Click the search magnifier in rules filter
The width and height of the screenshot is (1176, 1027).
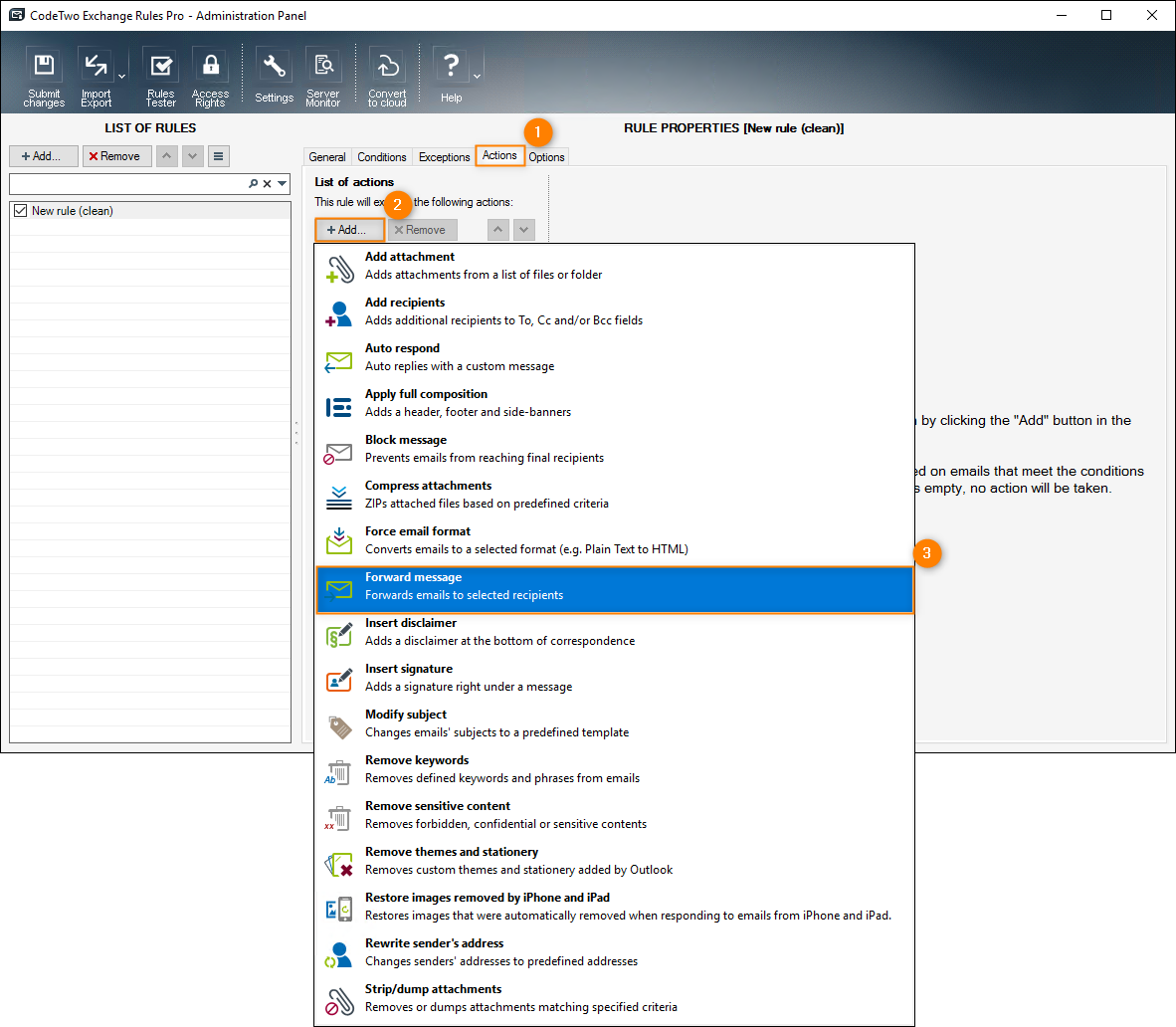[254, 184]
